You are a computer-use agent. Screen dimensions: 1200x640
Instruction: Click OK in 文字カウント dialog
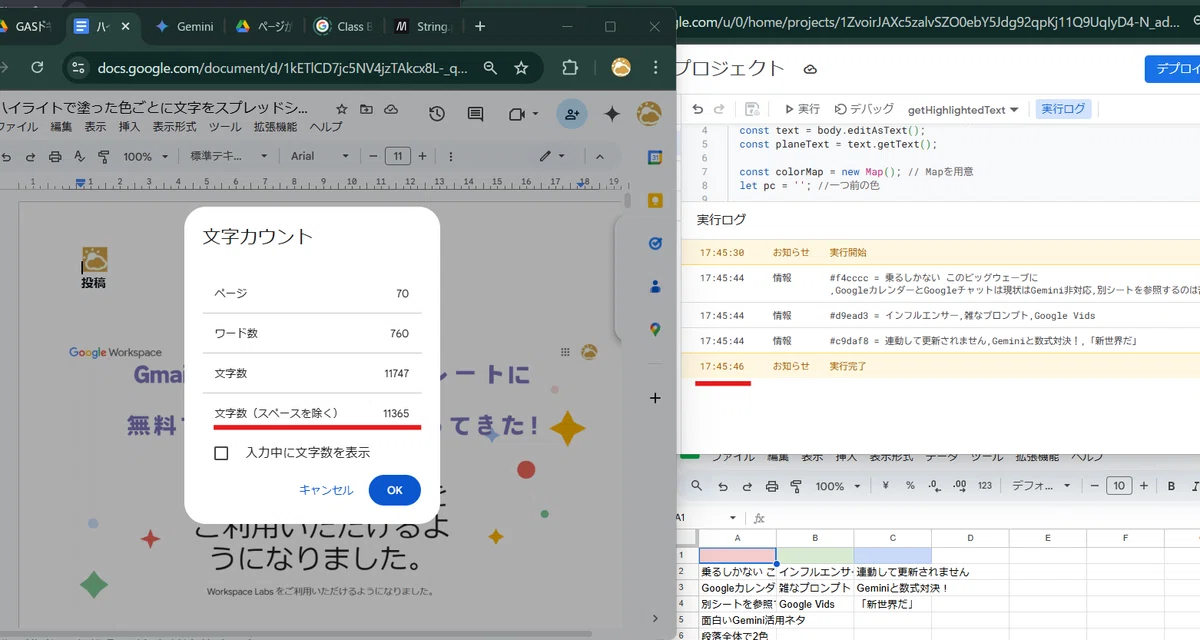[x=394, y=490]
